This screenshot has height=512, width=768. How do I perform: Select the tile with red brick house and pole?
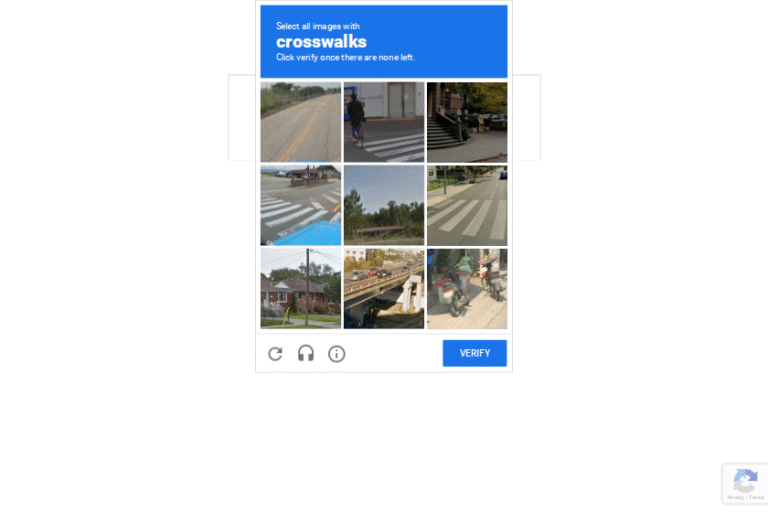coord(301,289)
